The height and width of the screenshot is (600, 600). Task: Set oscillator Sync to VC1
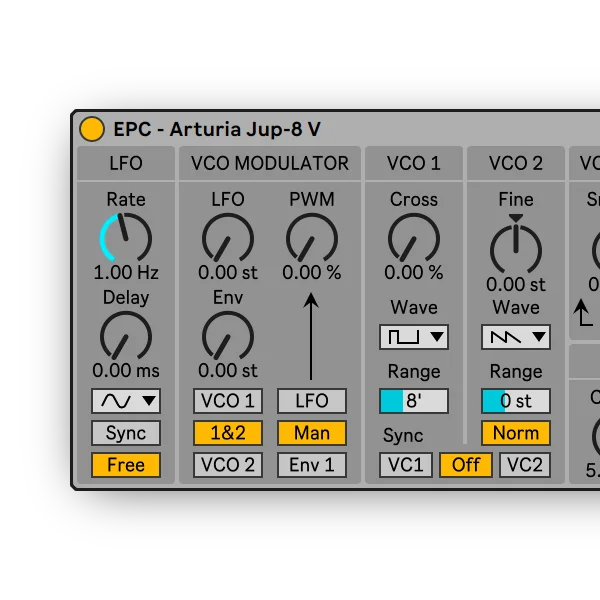click(x=406, y=465)
